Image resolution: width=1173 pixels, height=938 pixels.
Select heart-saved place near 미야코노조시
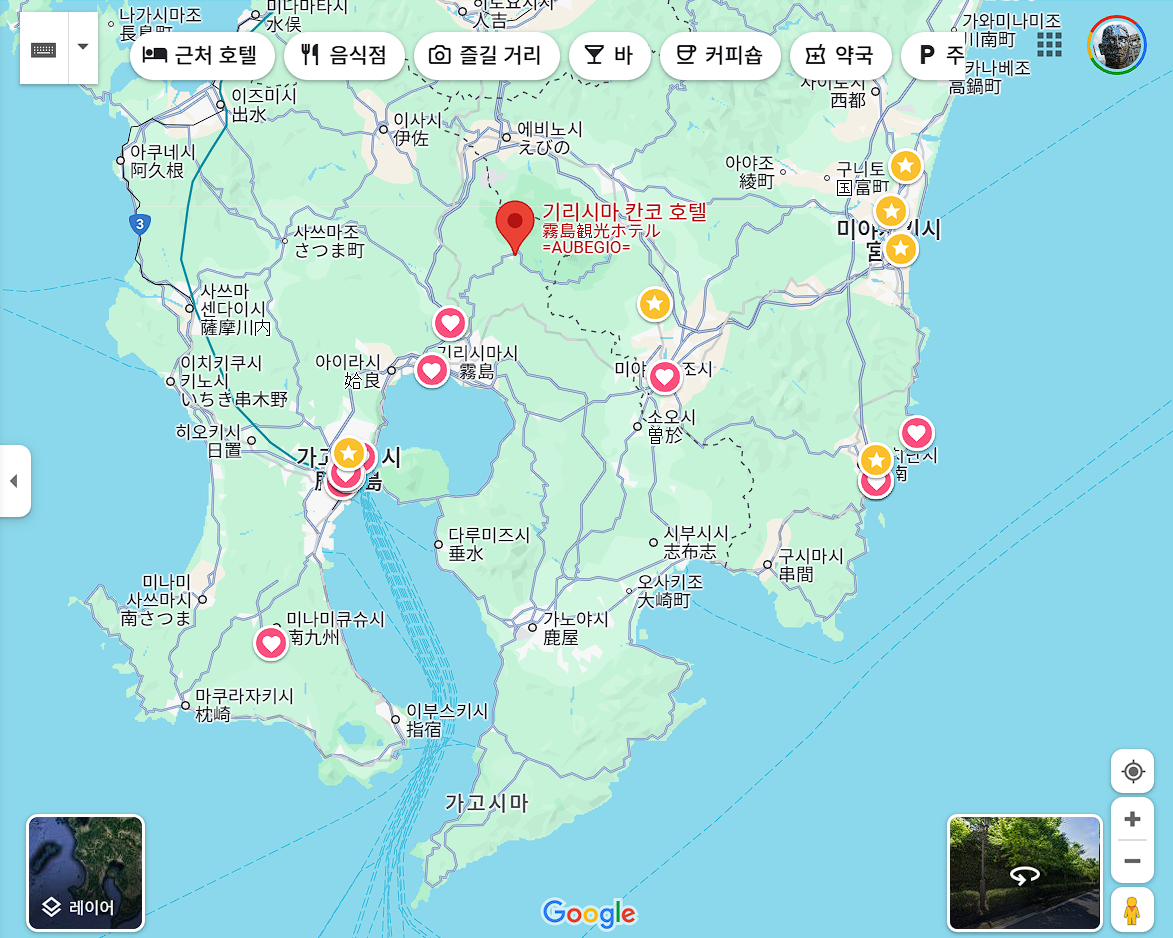coord(664,376)
